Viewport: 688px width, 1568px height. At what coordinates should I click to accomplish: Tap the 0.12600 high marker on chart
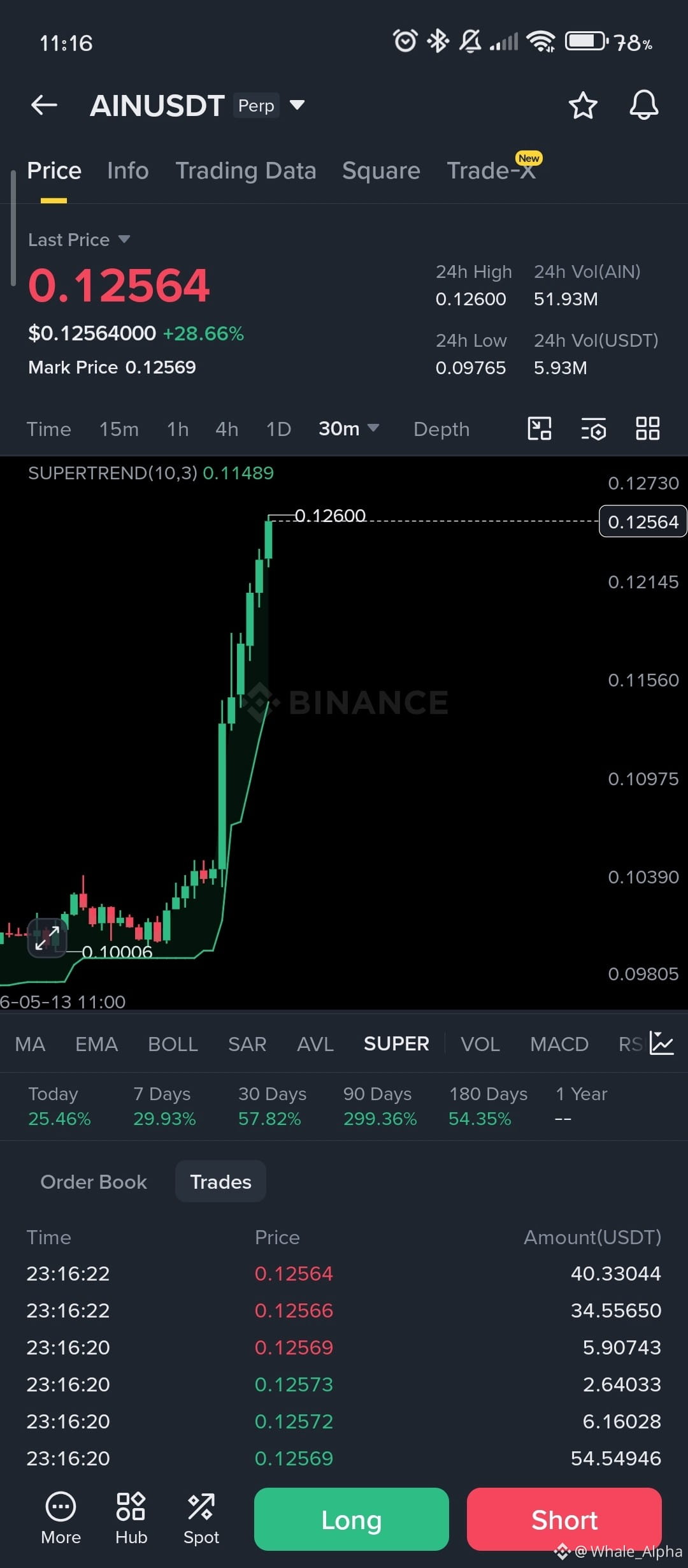click(330, 515)
